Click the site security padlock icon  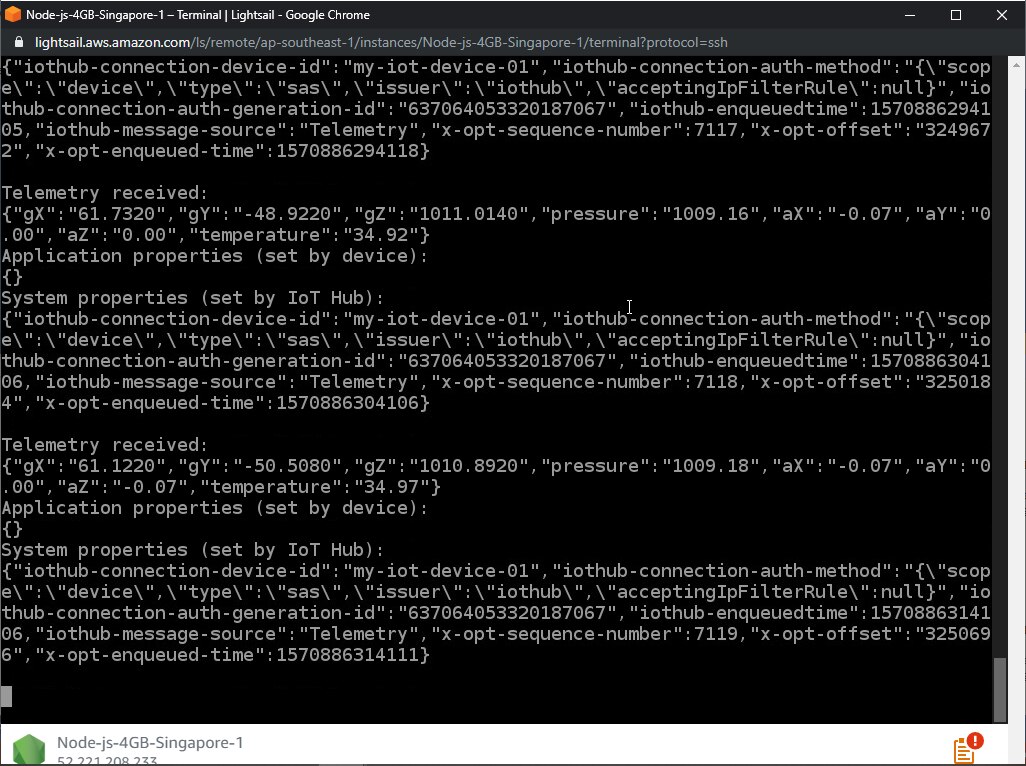19,42
